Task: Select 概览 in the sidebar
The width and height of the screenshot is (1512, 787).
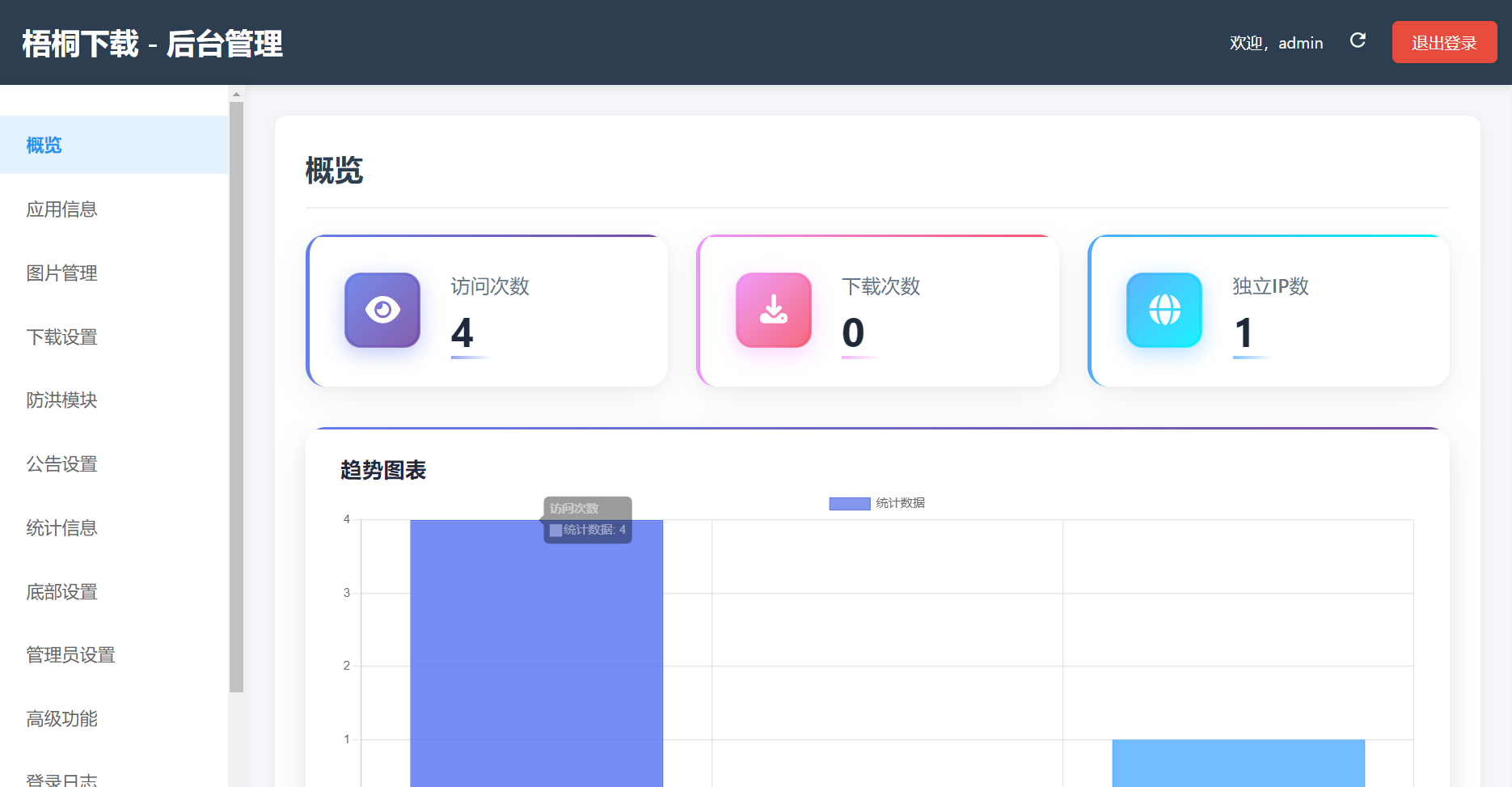Action: click(44, 145)
